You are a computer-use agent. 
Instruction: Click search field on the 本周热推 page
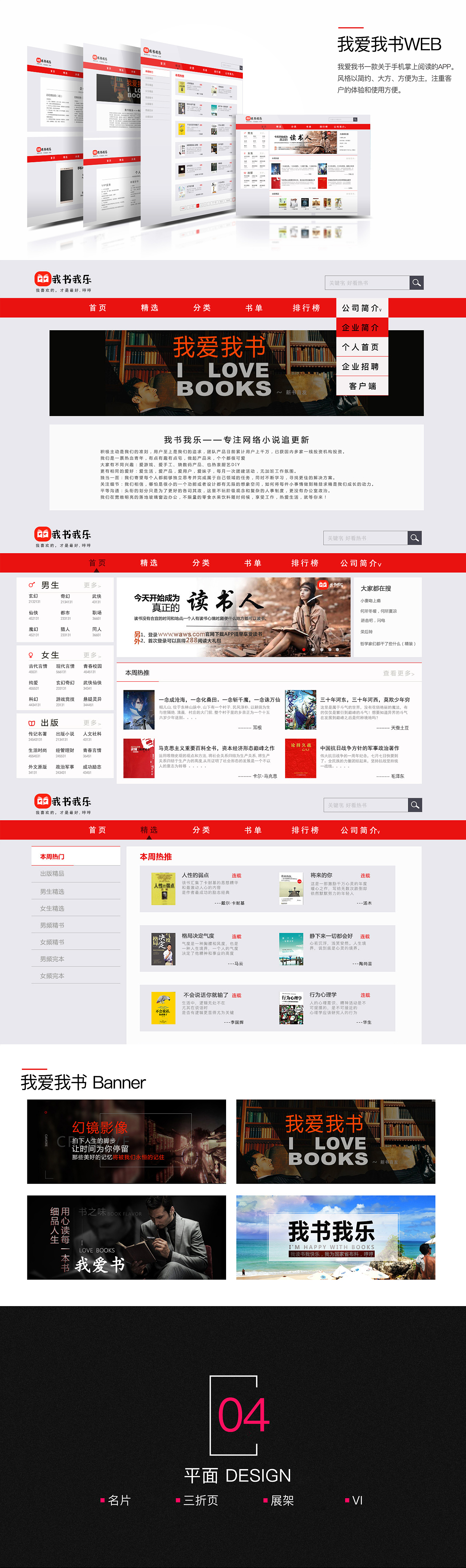pyautogui.click(x=366, y=805)
